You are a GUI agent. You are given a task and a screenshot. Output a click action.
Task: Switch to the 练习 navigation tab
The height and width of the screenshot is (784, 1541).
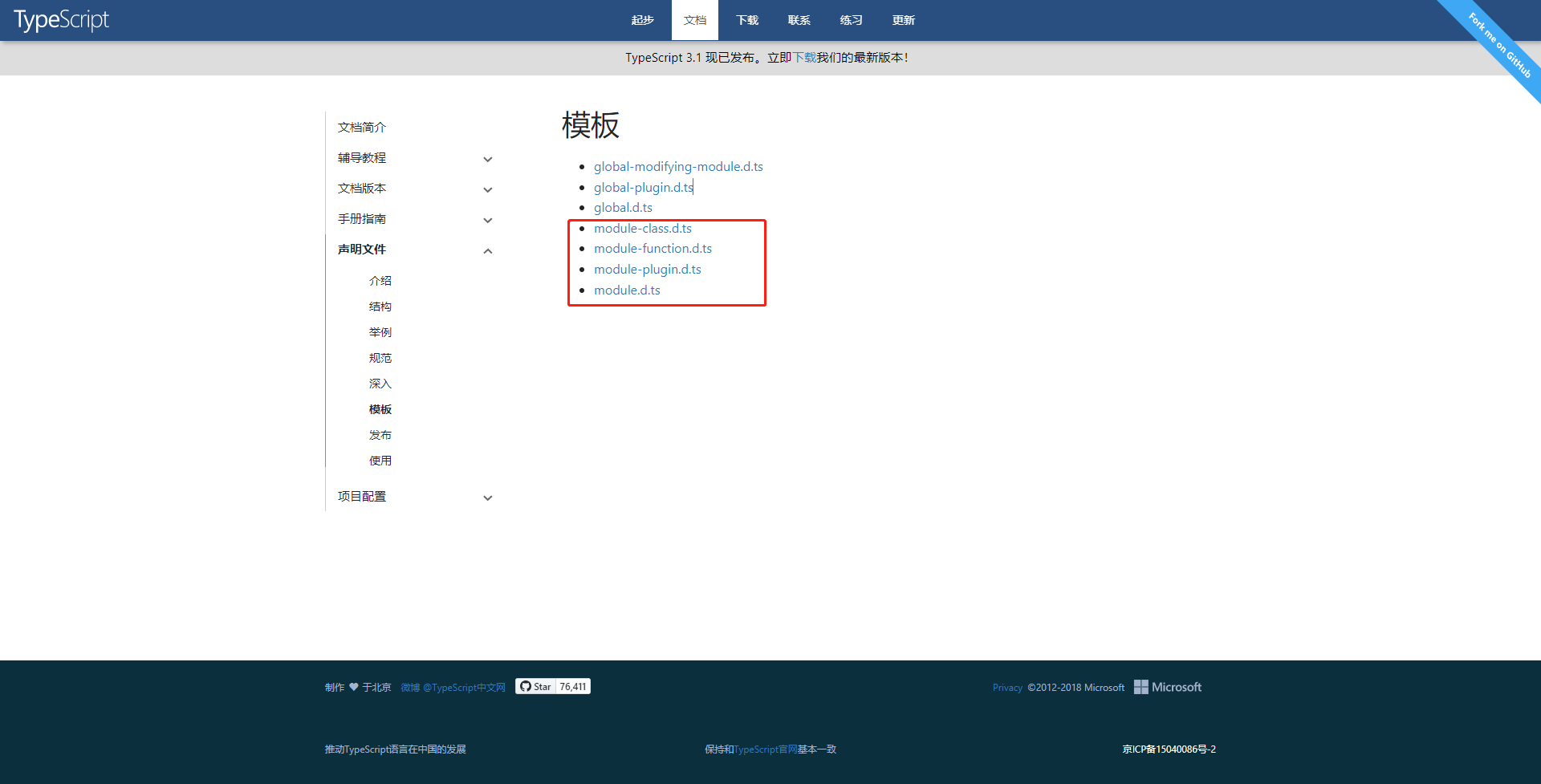coord(852,20)
